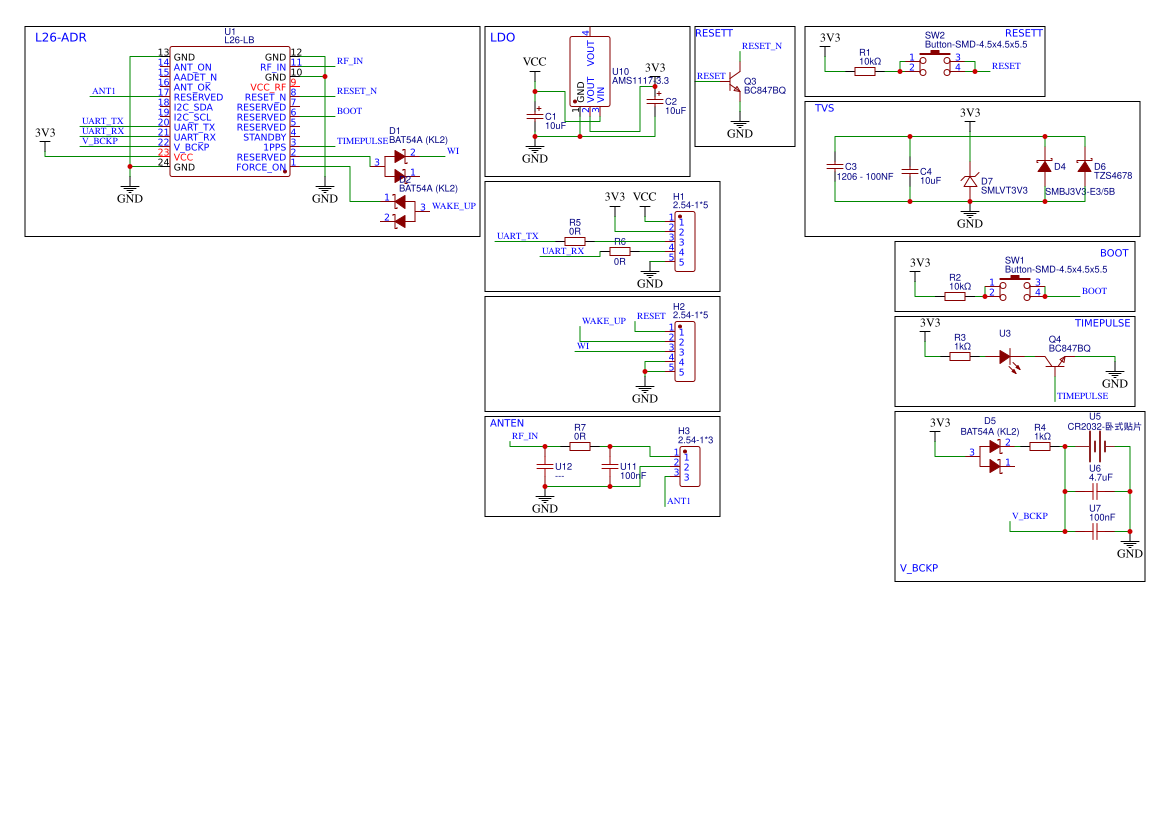The width and height of the screenshot is (1169, 827).
Task: Click the SW2 reset push-button symbol
Action: [x=935, y=64]
